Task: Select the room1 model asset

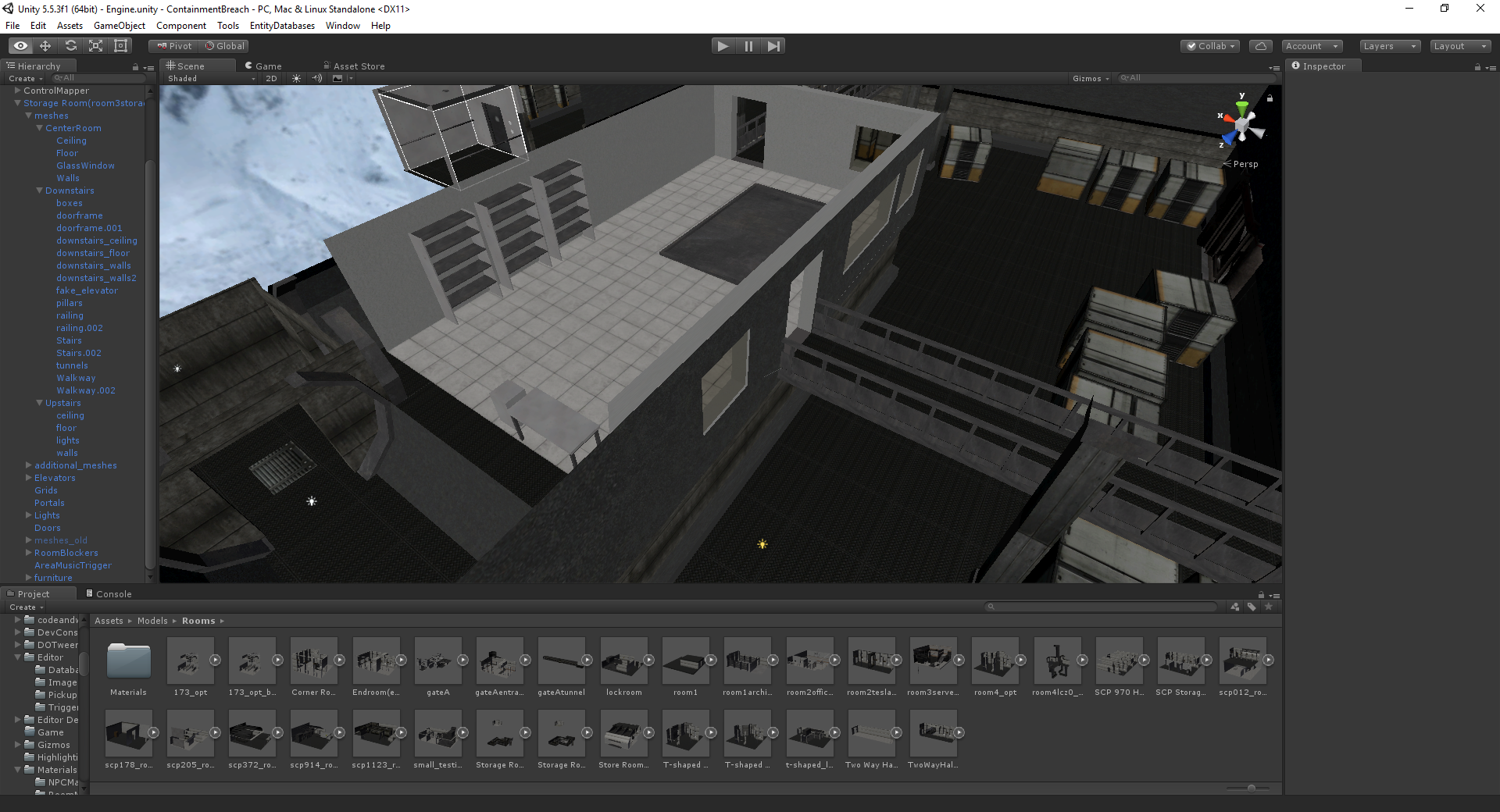Action: tap(686, 668)
